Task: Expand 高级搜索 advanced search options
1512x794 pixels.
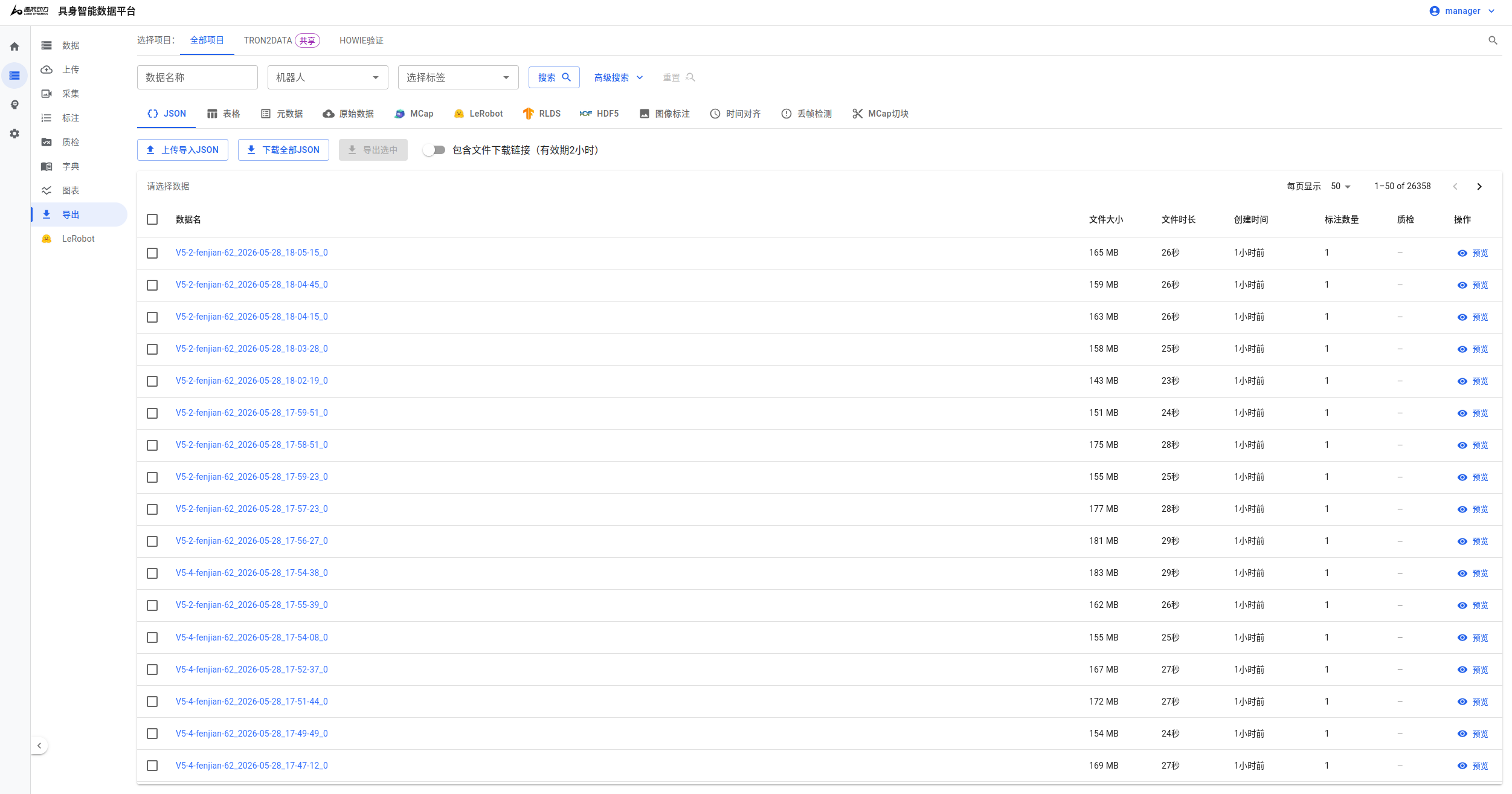Action: pos(619,77)
